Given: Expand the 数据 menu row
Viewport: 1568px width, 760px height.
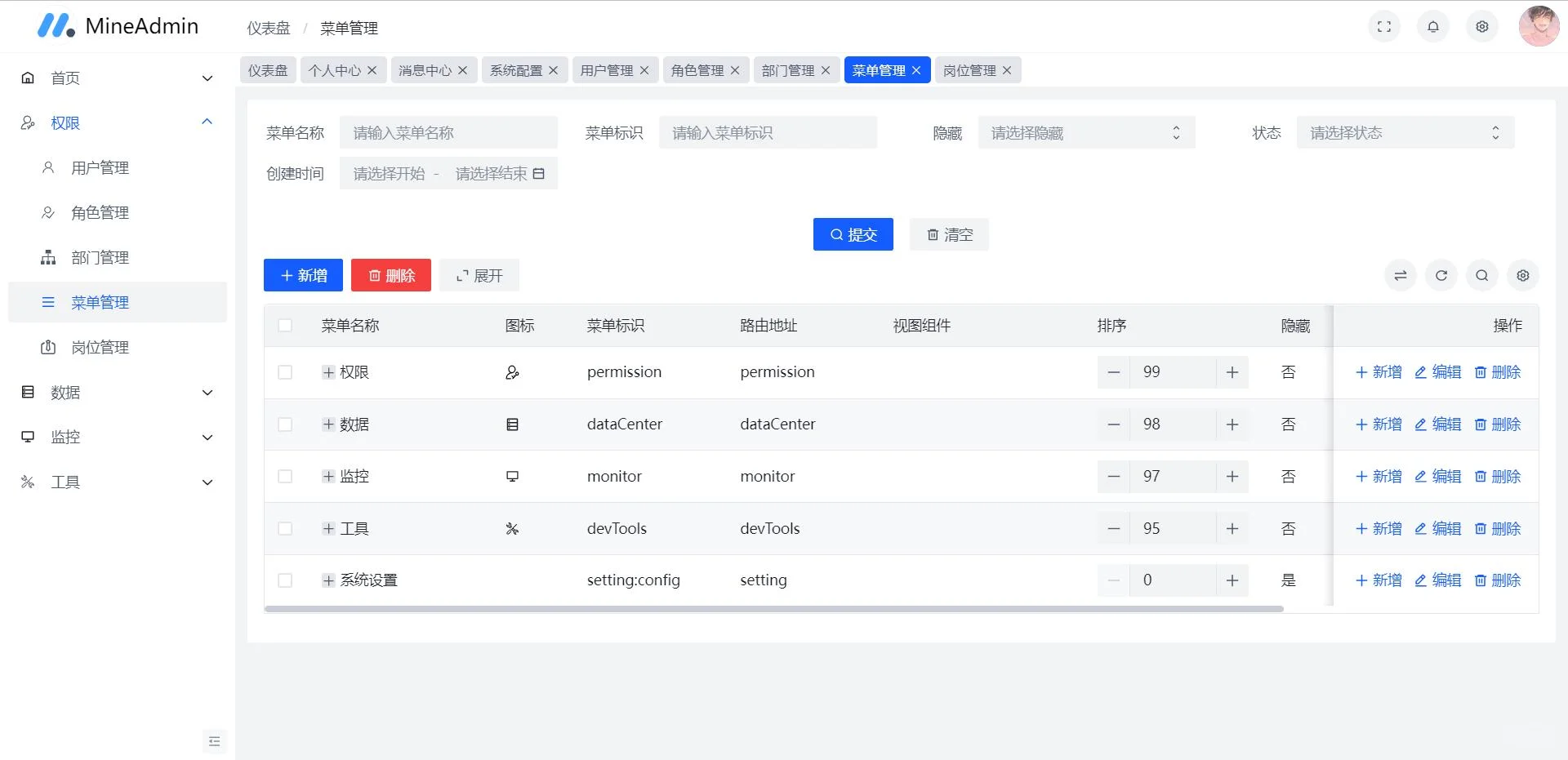Looking at the screenshot, I should pyautogui.click(x=328, y=424).
